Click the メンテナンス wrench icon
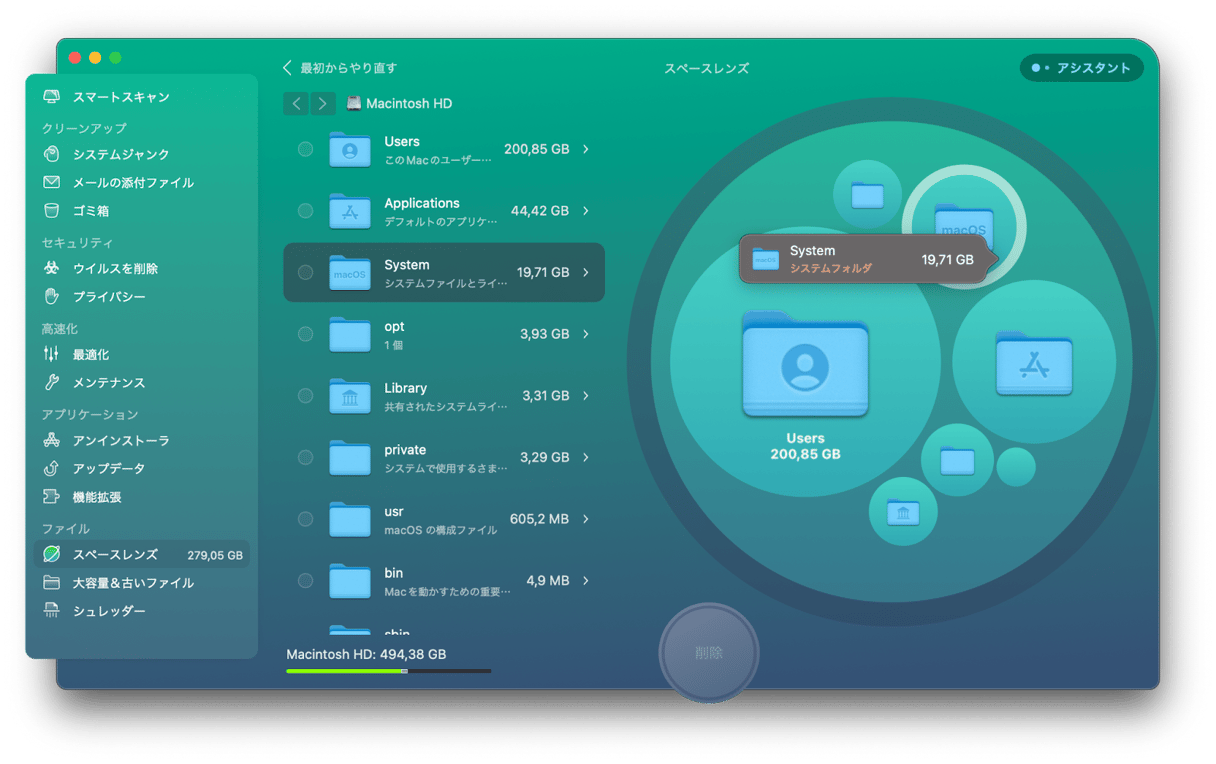This screenshot has height=764, width=1216. pos(51,382)
